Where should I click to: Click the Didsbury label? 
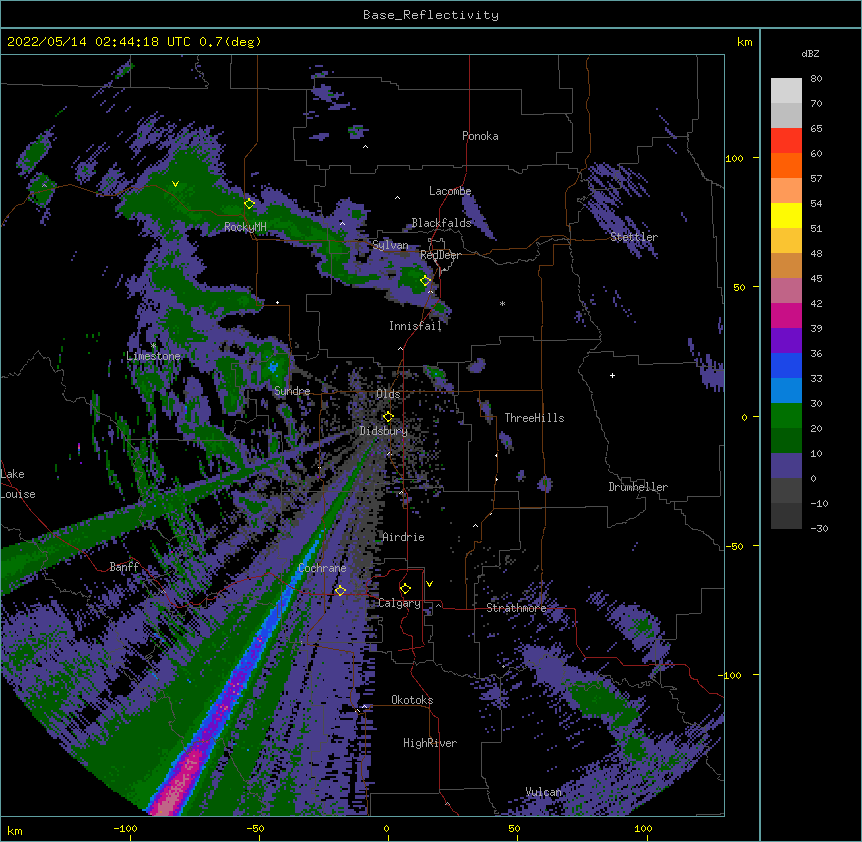[384, 431]
